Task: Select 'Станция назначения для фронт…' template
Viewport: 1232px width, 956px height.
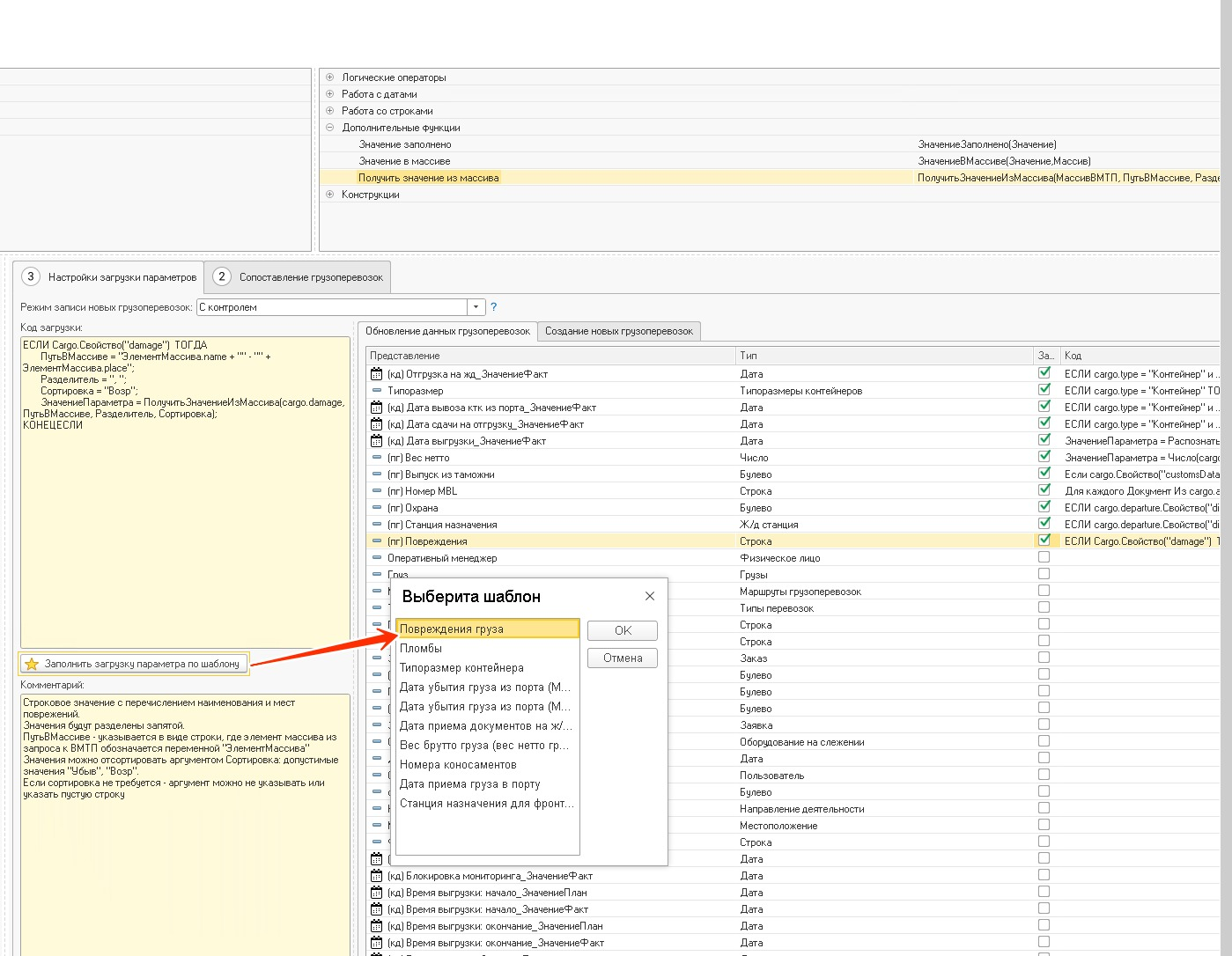Action: (488, 804)
